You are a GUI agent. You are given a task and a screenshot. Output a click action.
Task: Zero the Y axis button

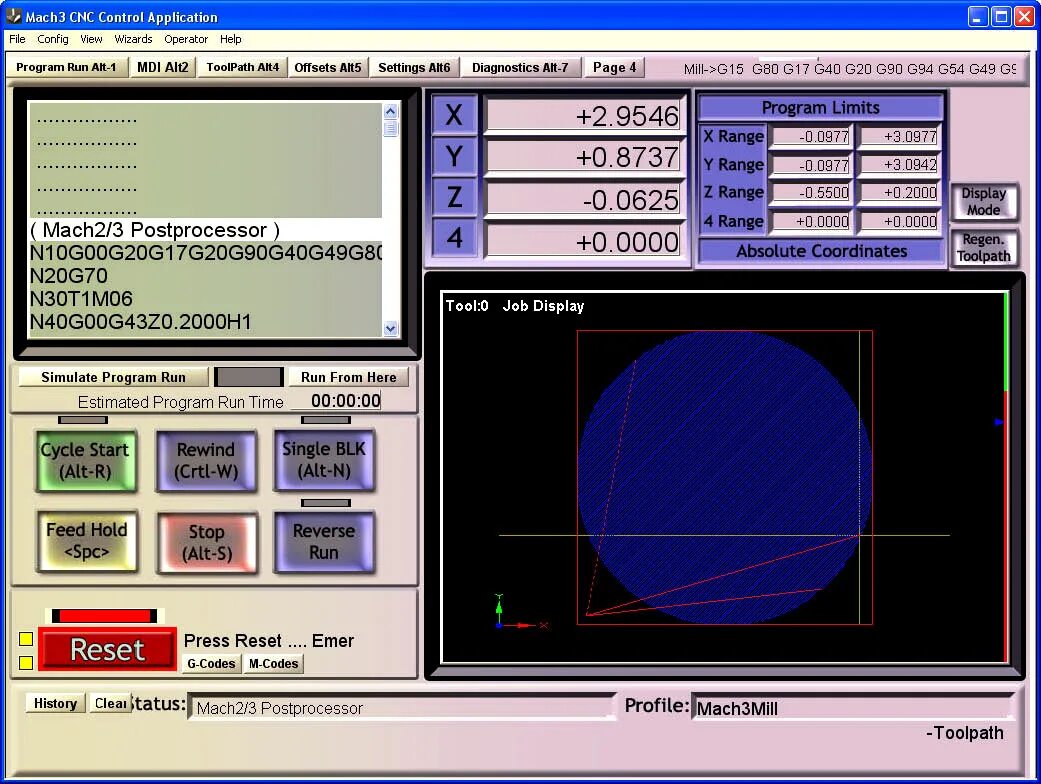(x=454, y=156)
